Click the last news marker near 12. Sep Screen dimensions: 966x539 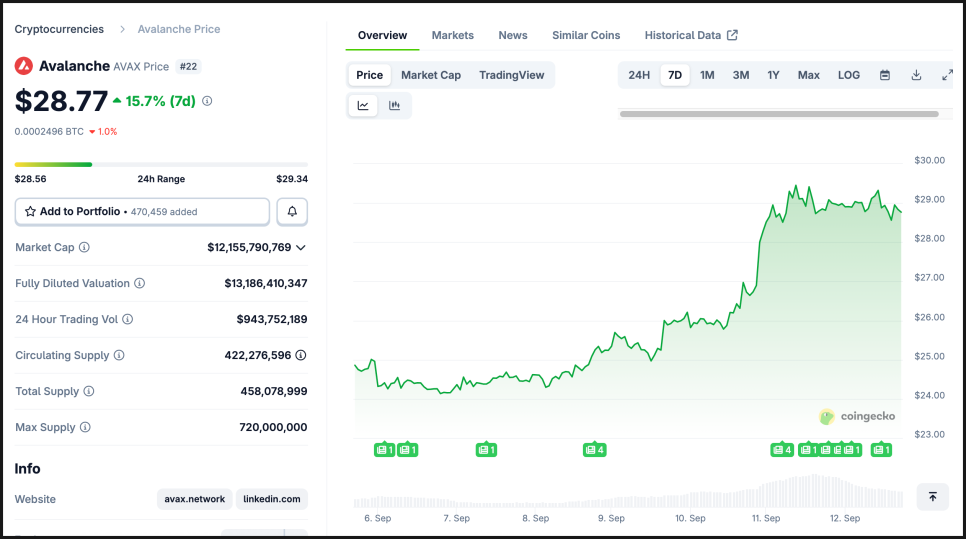pyautogui.click(x=881, y=450)
